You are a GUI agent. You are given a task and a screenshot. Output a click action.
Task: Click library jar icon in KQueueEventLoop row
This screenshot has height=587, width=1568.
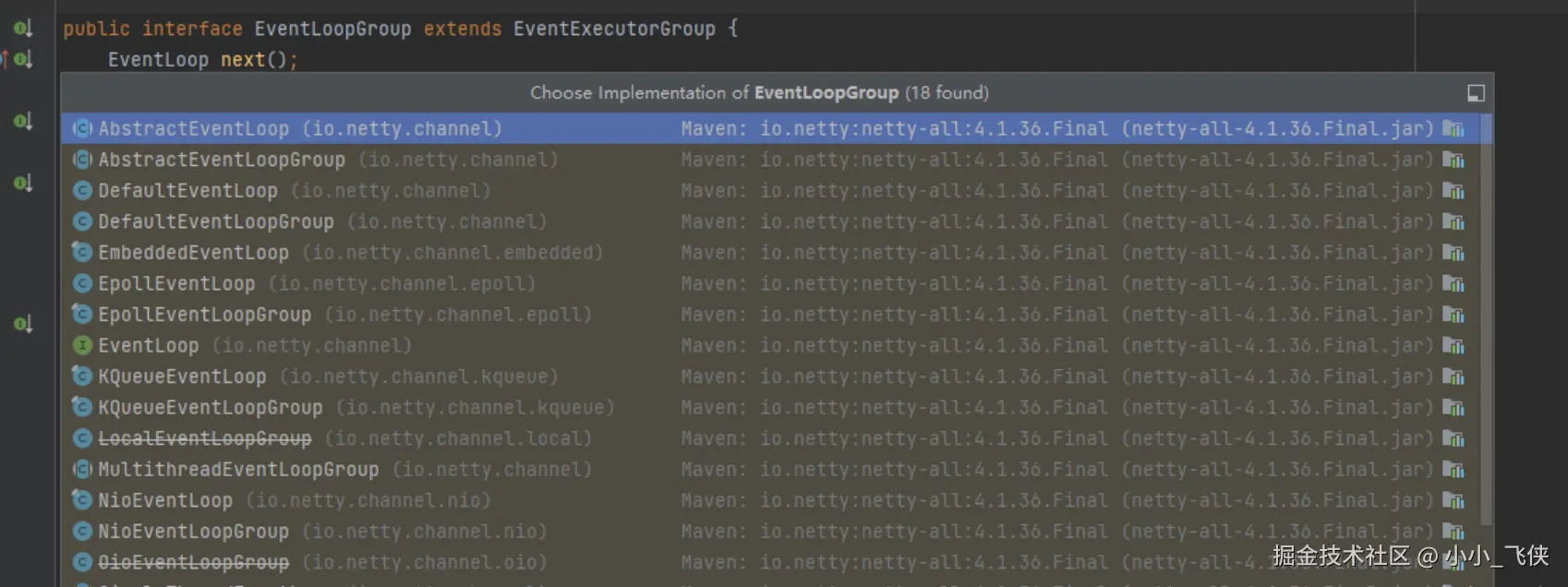tap(1453, 377)
